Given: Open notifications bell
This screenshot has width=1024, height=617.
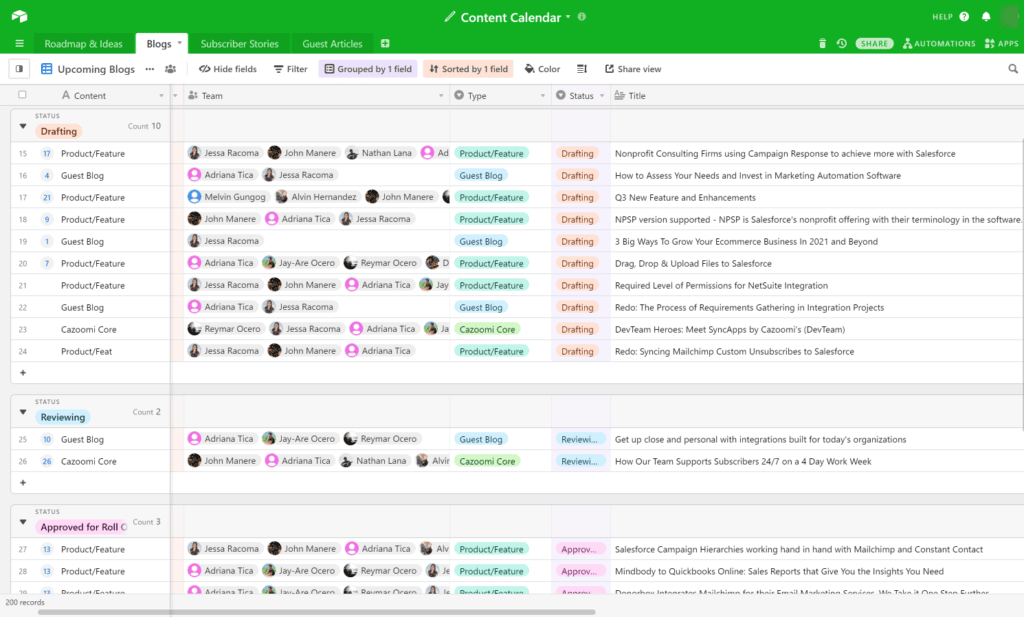Looking at the screenshot, I should (x=986, y=16).
